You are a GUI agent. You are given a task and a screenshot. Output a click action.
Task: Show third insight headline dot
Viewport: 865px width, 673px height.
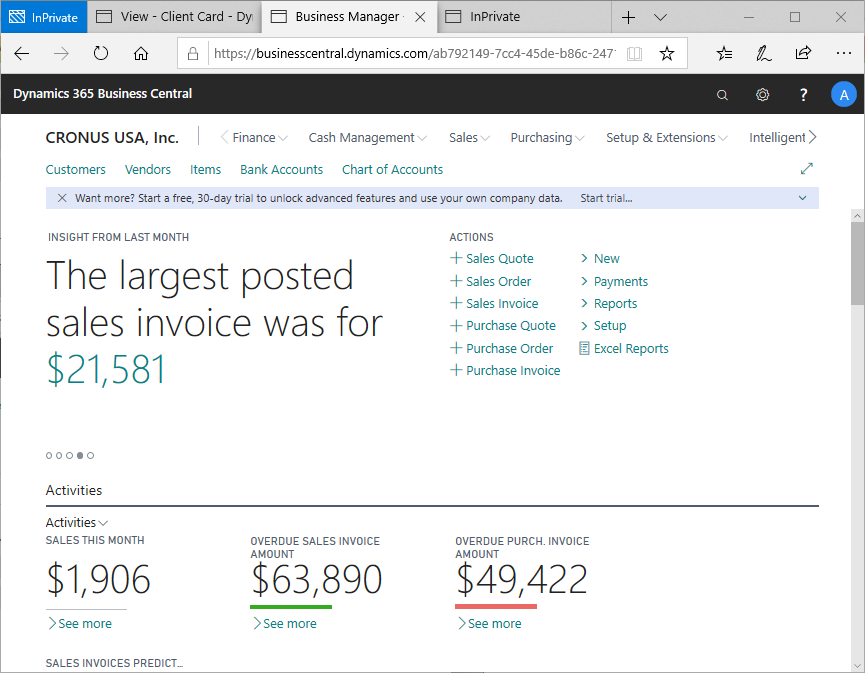click(x=70, y=456)
